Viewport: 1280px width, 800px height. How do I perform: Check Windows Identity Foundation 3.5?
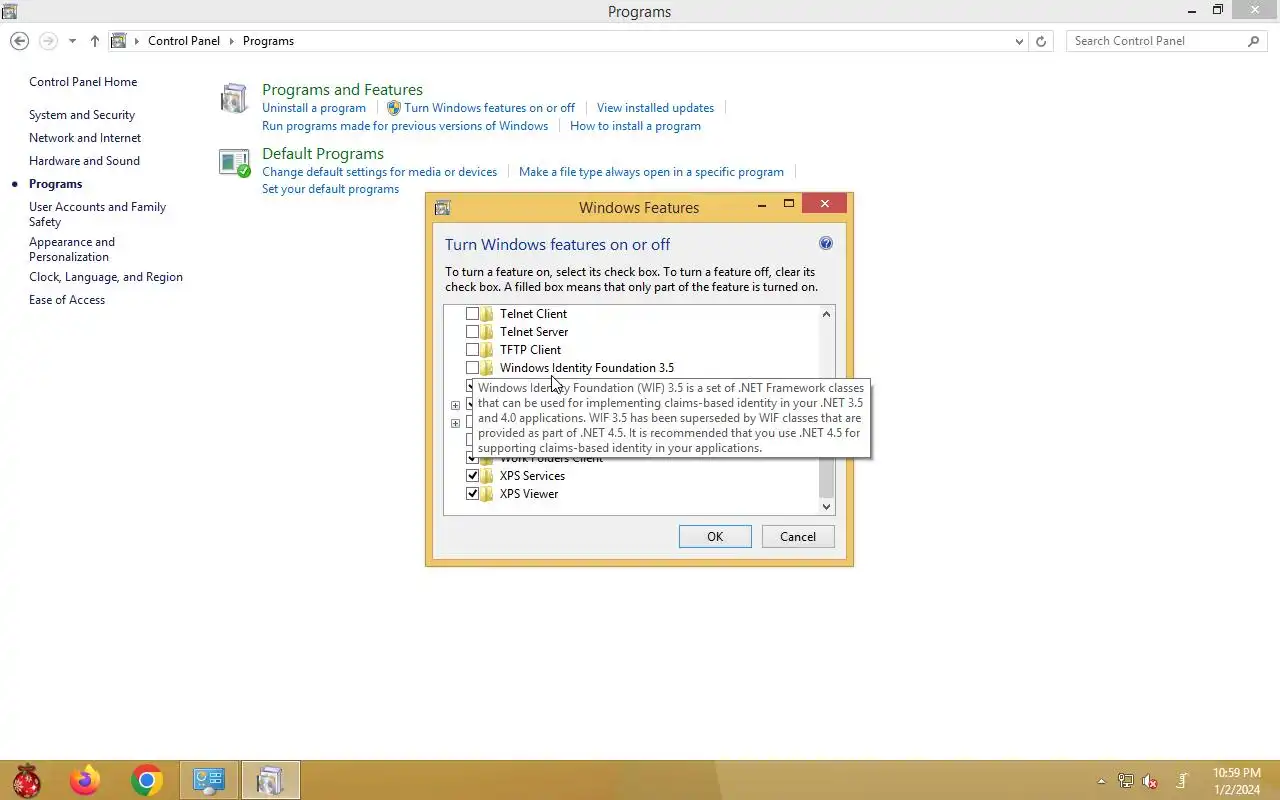472,368
